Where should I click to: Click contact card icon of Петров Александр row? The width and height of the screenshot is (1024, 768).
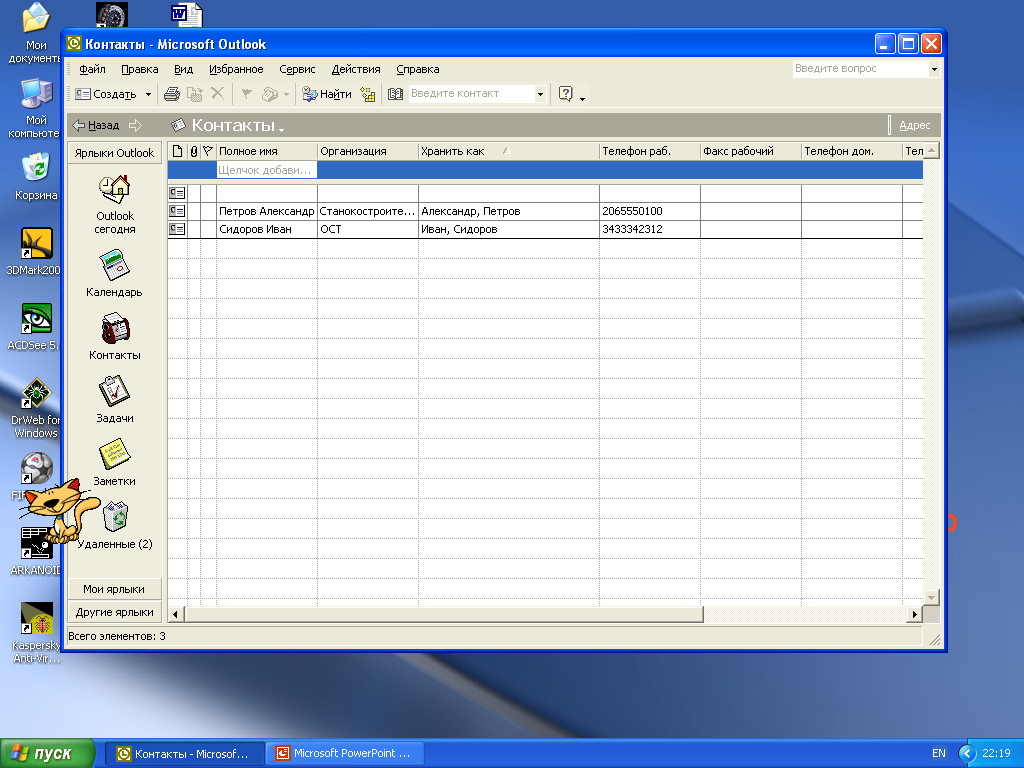tap(177, 212)
